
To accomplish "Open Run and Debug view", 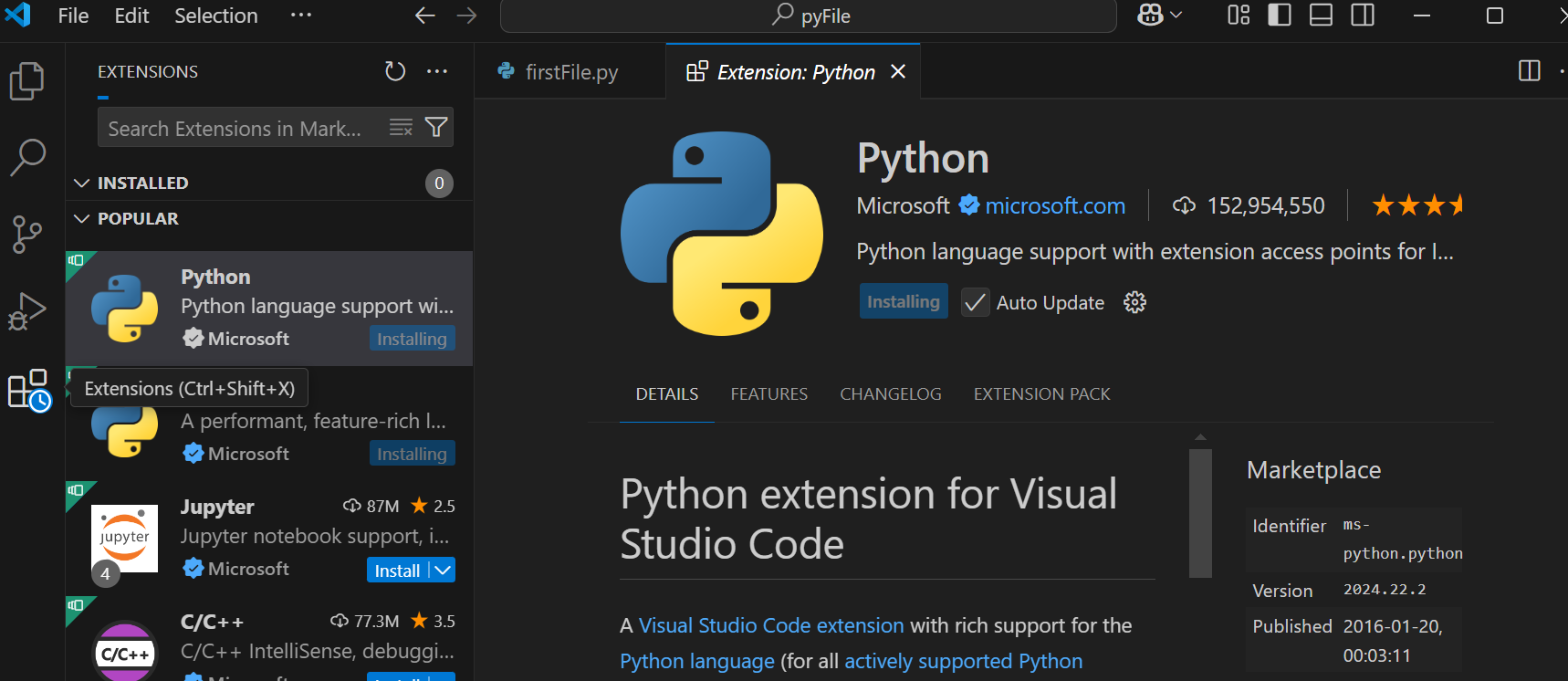I will pos(27,311).
